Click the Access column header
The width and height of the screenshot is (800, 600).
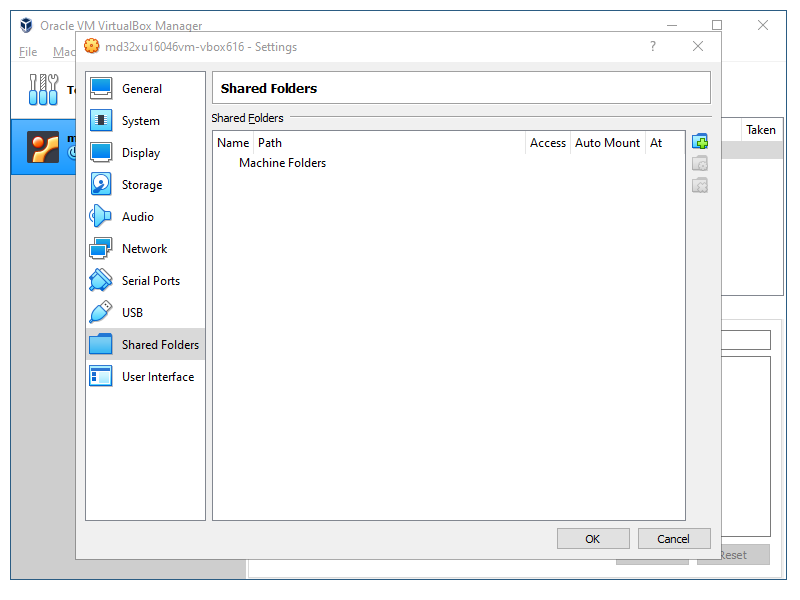pyautogui.click(x=547, y=143)
